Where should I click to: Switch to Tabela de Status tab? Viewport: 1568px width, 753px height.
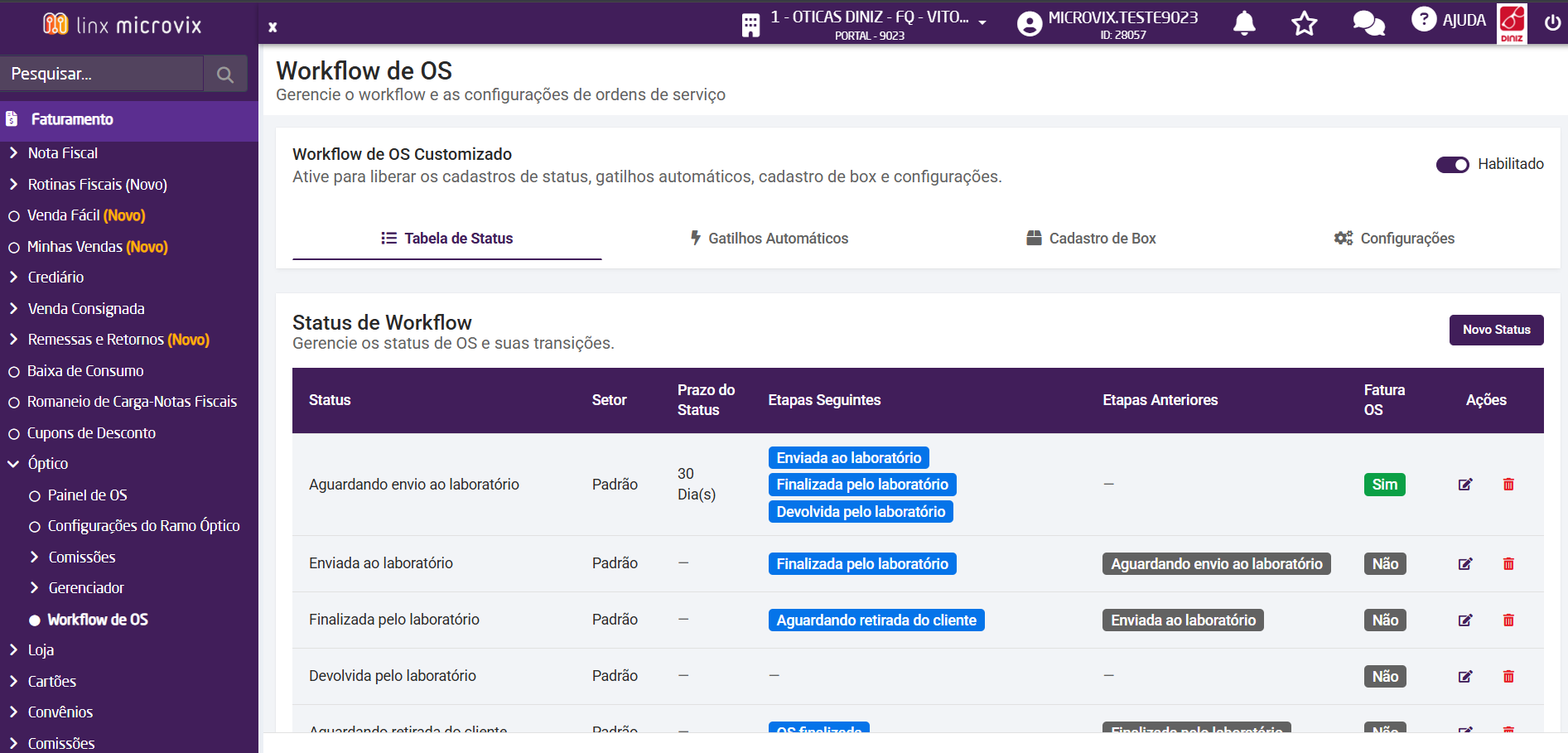[447, 239]
